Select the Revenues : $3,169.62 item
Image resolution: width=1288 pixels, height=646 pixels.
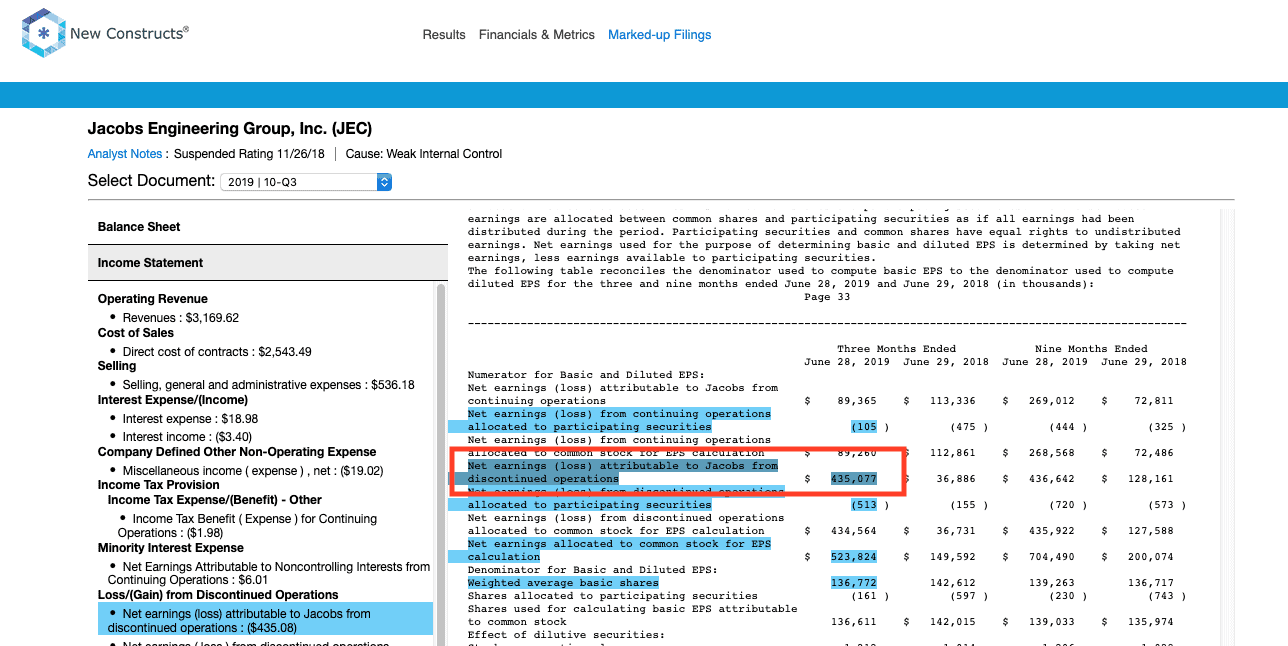(x=181, y=318)
